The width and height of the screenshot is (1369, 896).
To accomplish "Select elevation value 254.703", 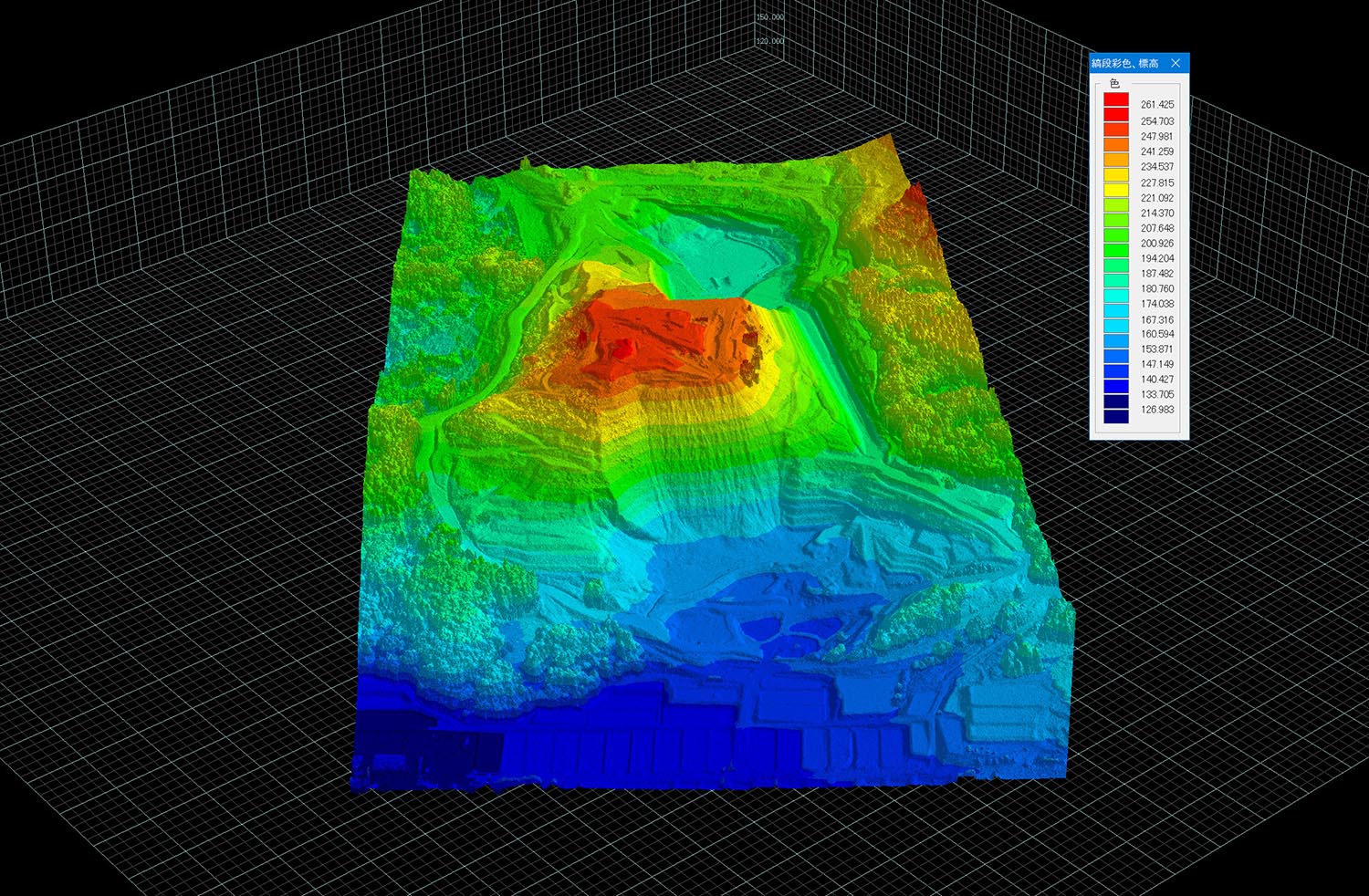I will pos(1157,120).
